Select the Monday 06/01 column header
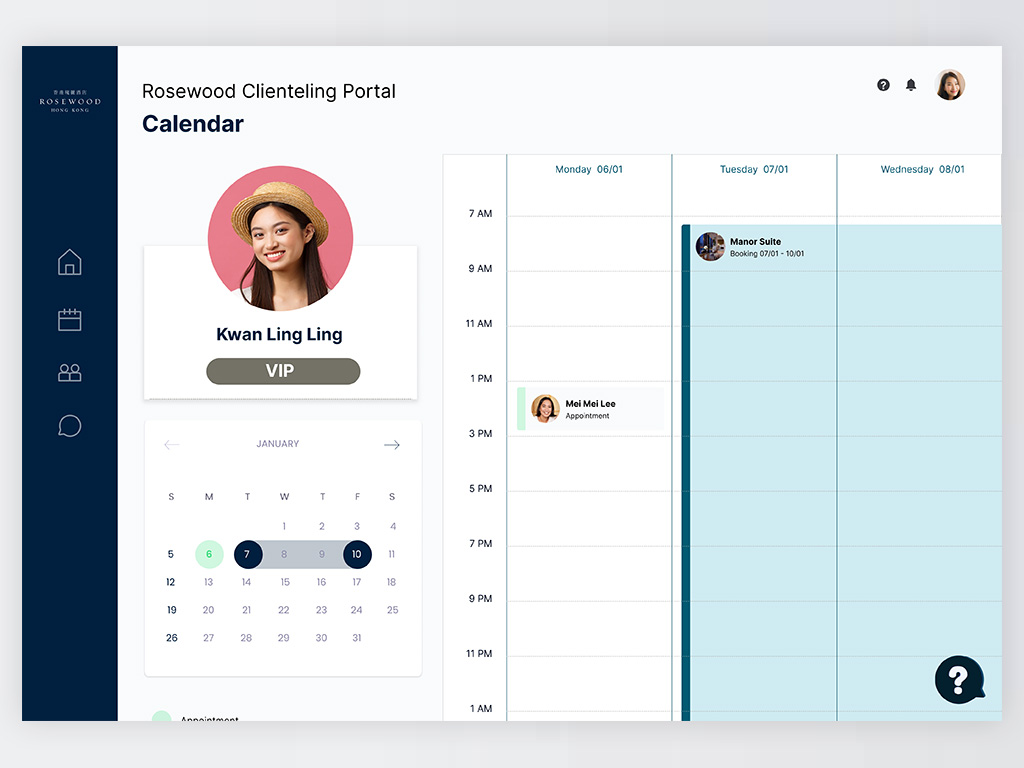Image resolution: width=1024 pixels, height=768 pixels. tap(589, 169)
